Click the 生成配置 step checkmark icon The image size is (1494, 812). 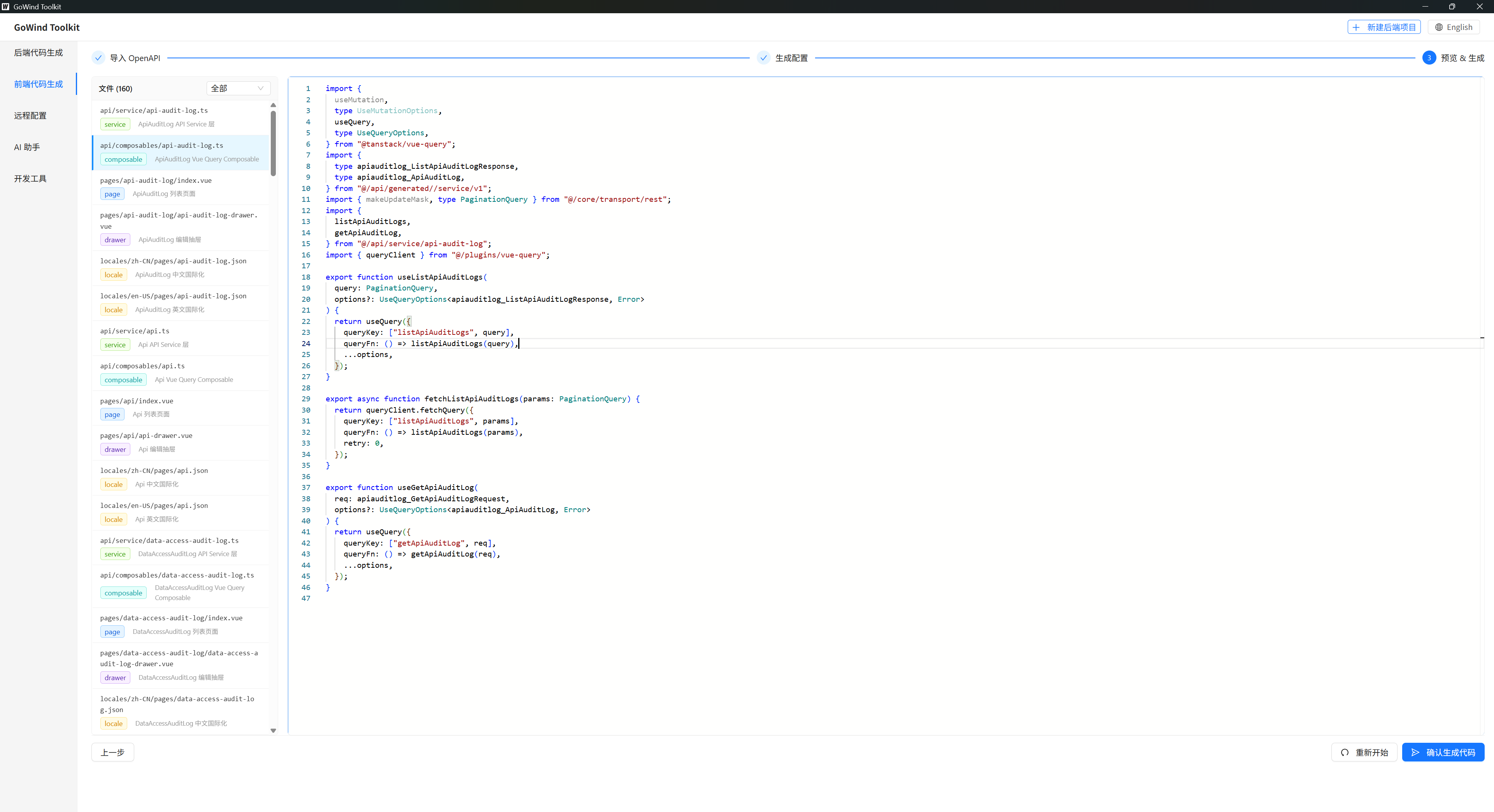click(x=764, y=58)
